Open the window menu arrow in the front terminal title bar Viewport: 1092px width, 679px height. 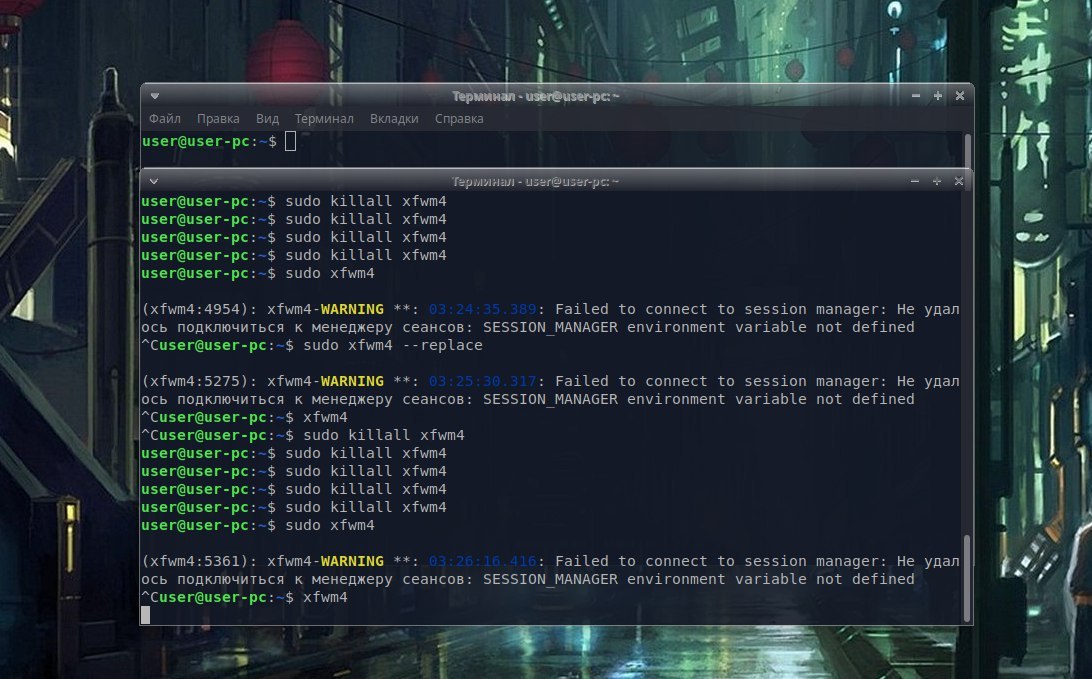tap(154, 181)
